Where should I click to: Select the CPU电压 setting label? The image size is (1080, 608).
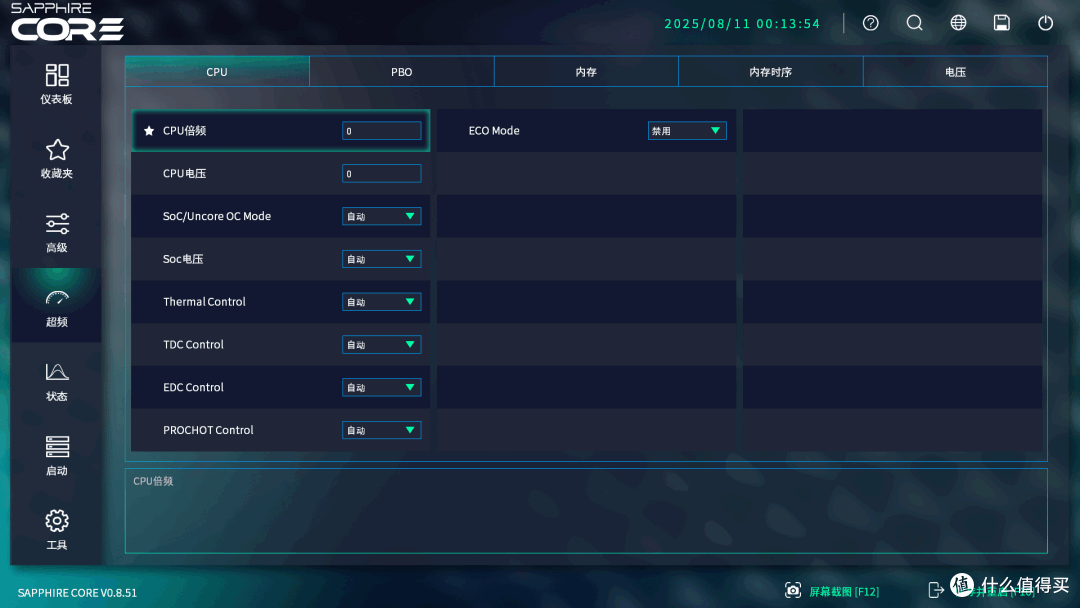pos(185,174)
